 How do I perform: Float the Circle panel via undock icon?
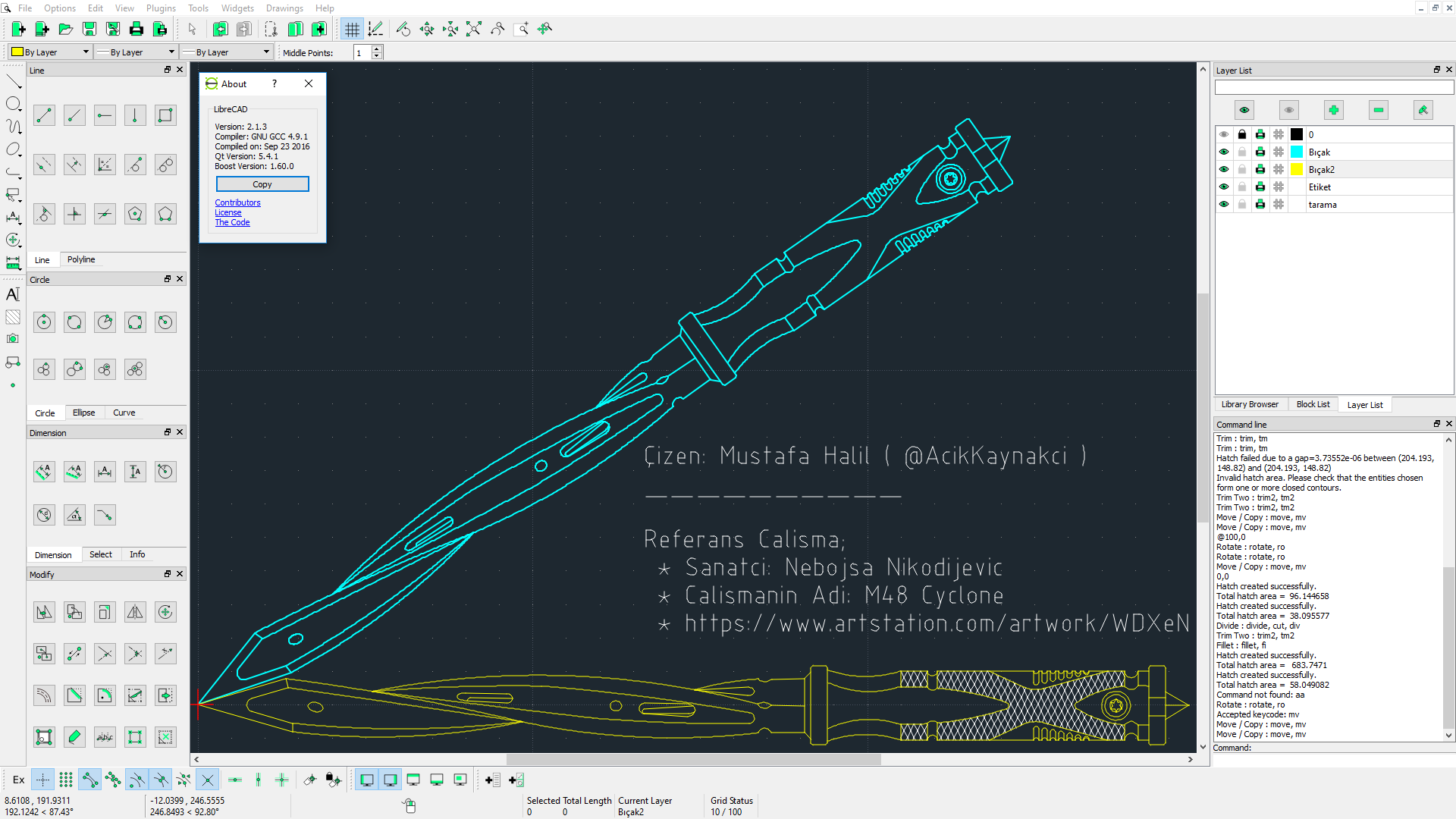168,279
